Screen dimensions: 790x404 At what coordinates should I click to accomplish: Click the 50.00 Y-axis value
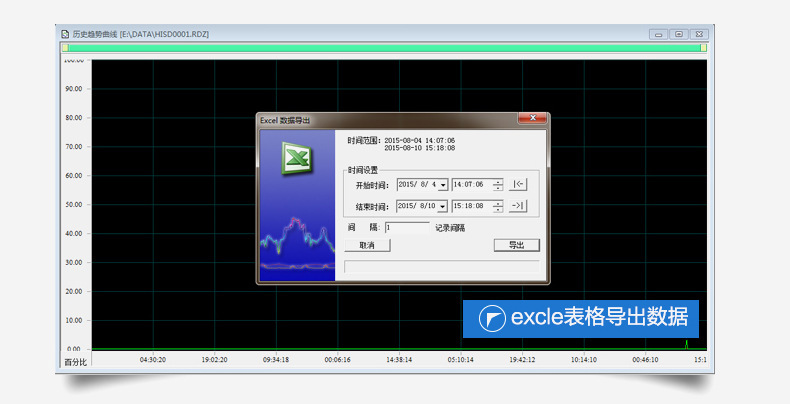click(74, 205)
